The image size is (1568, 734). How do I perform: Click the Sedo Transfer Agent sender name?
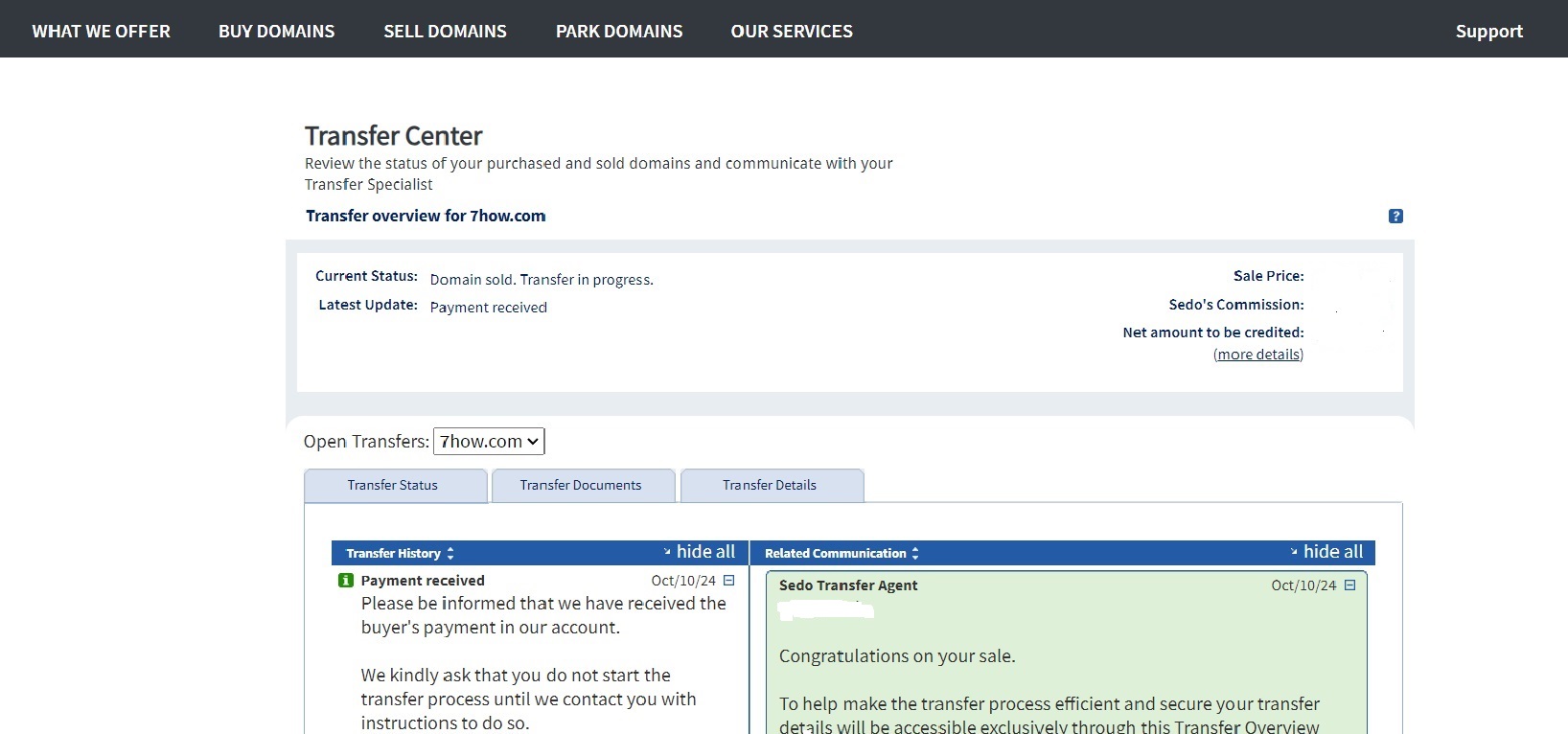point(848,585)
